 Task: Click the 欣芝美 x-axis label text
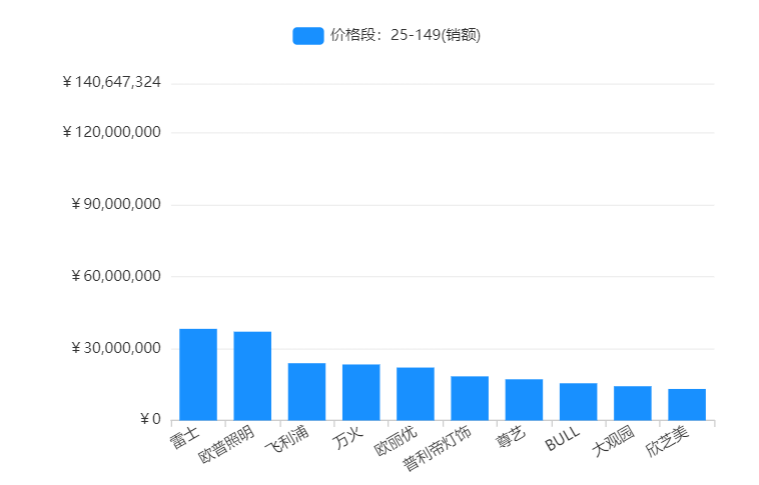click(667, 442)
